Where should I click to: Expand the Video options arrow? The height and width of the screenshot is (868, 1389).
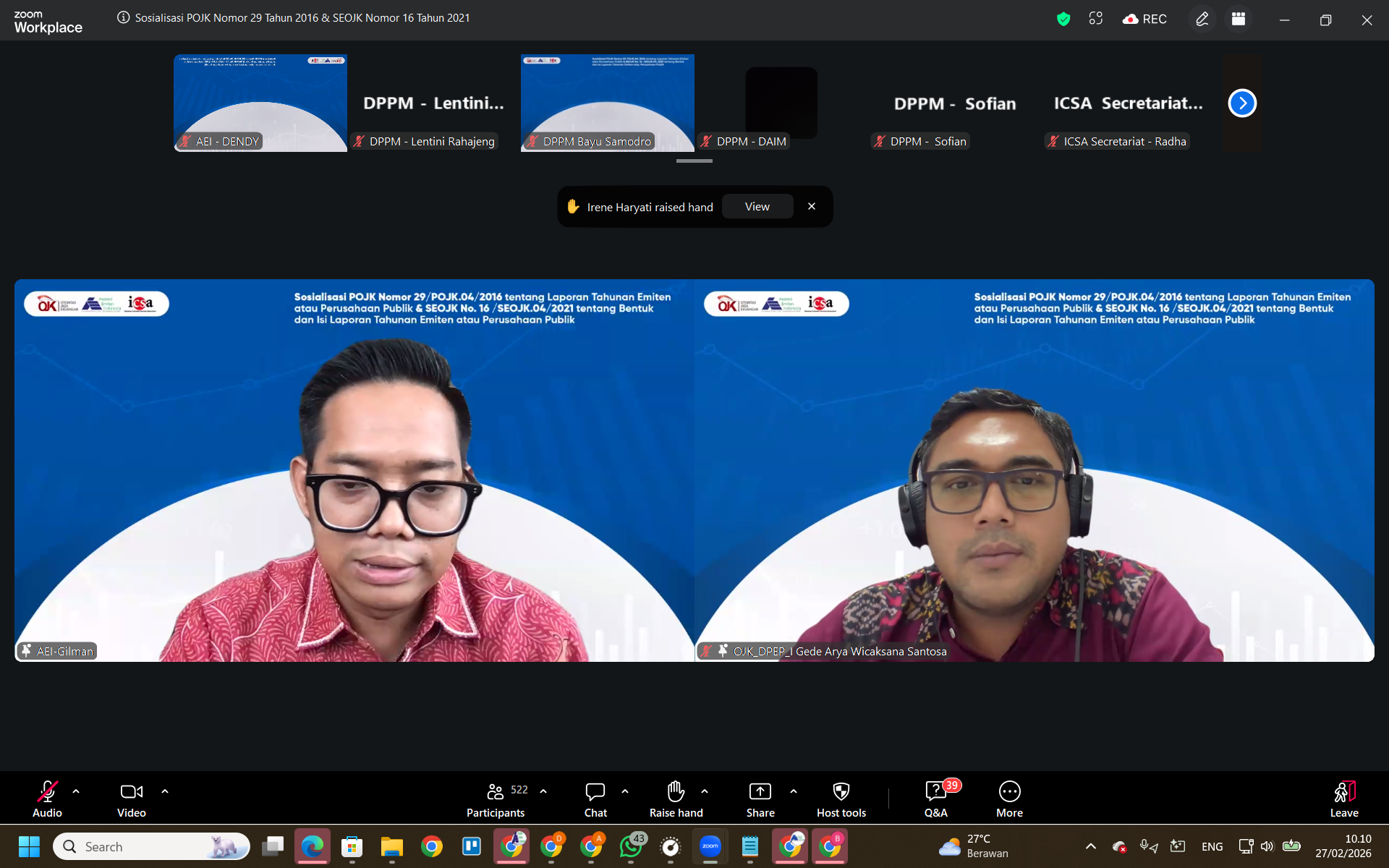click(x=165, y=791)
